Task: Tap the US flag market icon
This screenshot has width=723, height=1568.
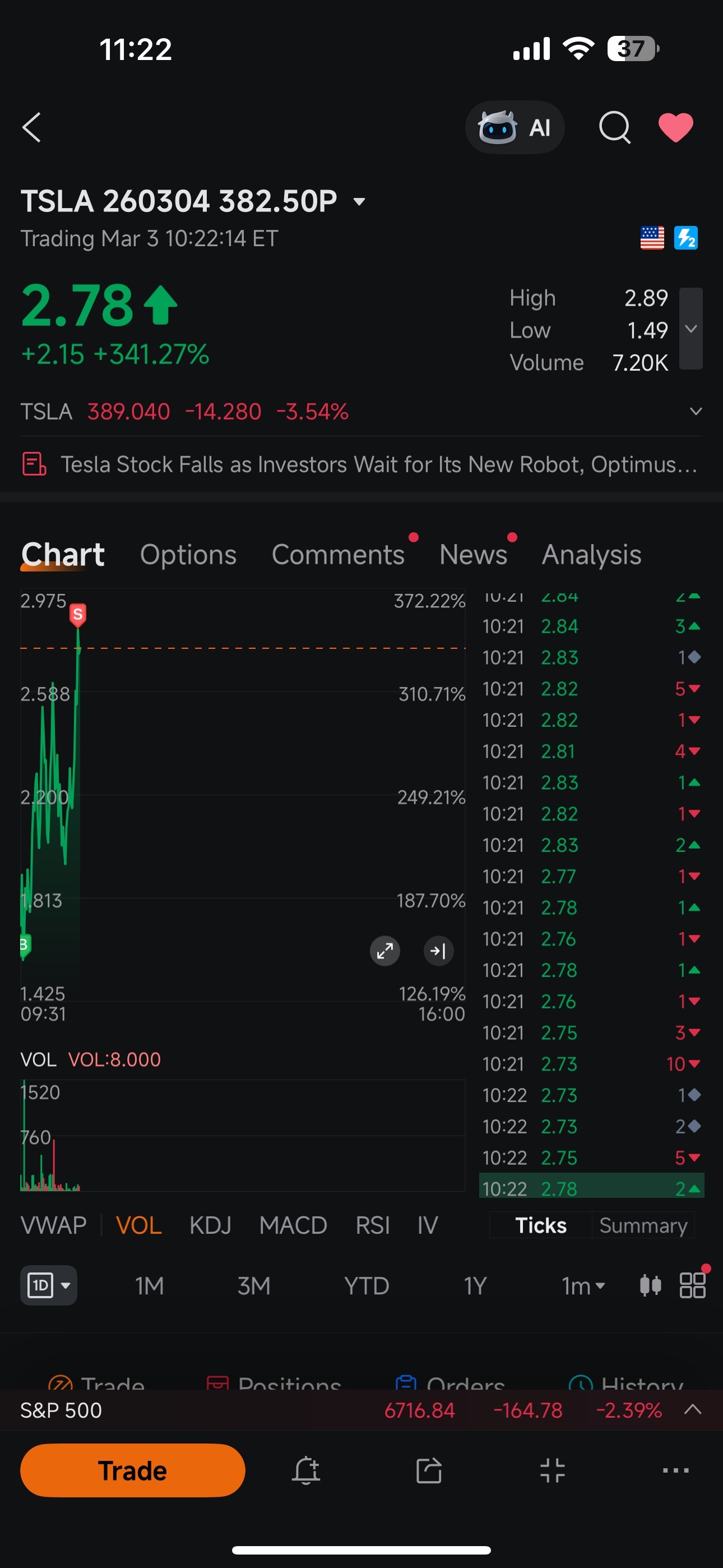Action: (652, 238)
